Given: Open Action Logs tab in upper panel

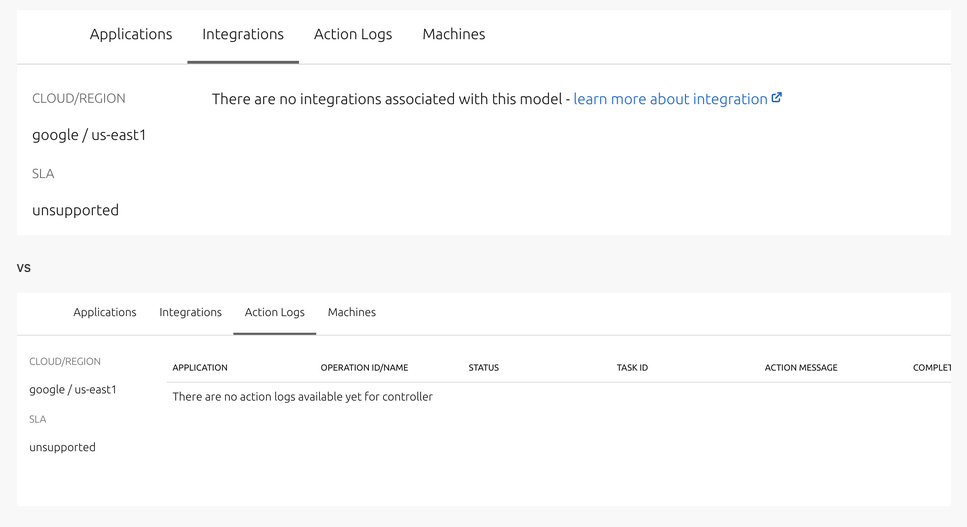Looking at the screenshot, I should 353,34.
